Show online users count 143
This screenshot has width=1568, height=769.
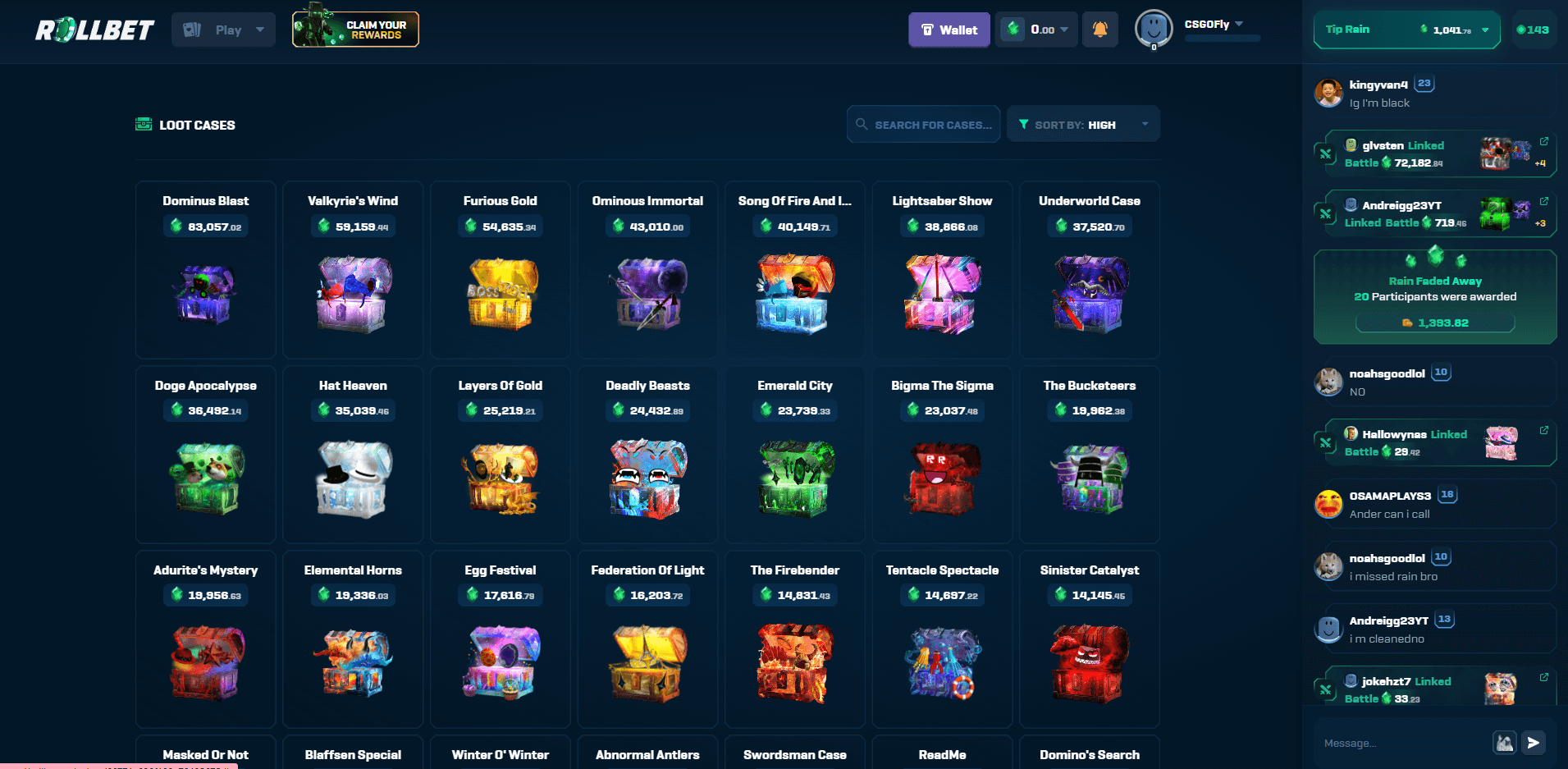1533,30
